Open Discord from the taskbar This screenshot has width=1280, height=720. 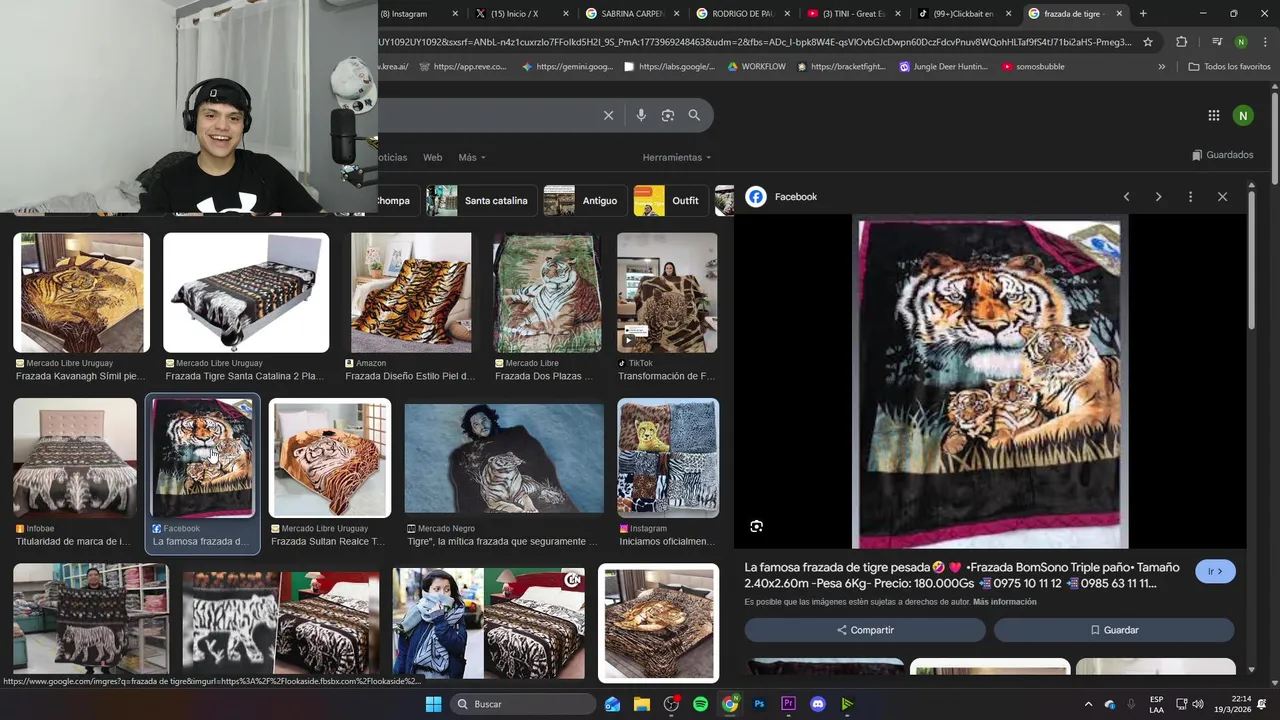[x=818, y=704]
